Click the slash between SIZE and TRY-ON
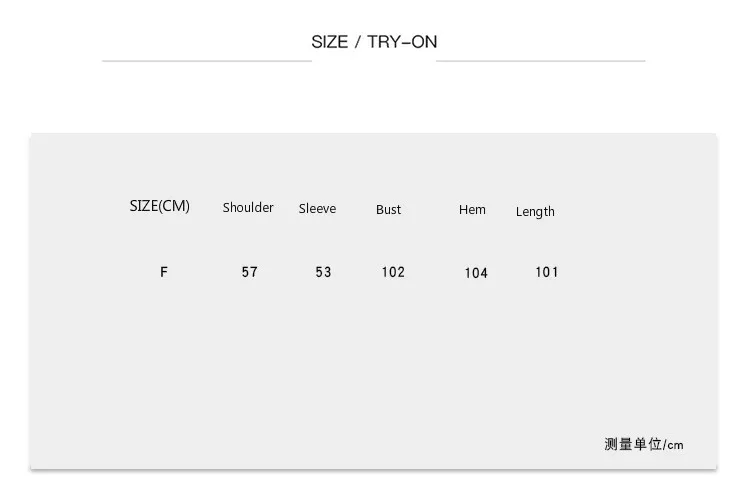750x490 pixels. tap(357, 42)
